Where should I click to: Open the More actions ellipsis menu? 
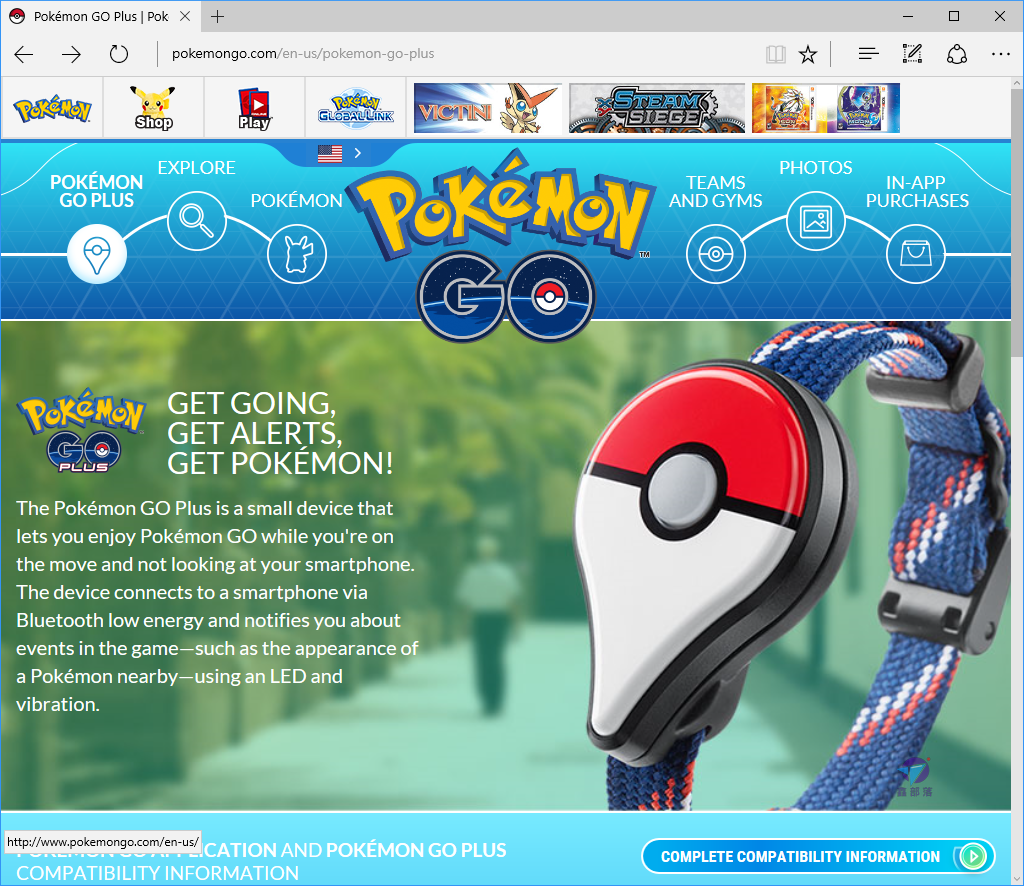pyautogui.click(x=1000, y=54)
